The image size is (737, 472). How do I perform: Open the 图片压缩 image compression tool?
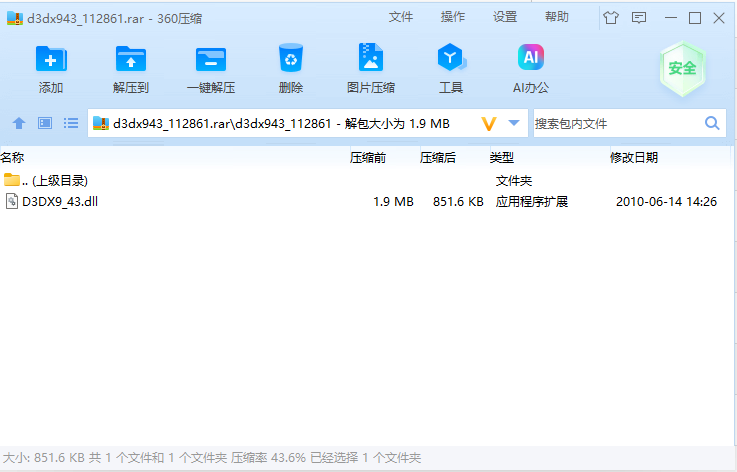tap(371, 57)
